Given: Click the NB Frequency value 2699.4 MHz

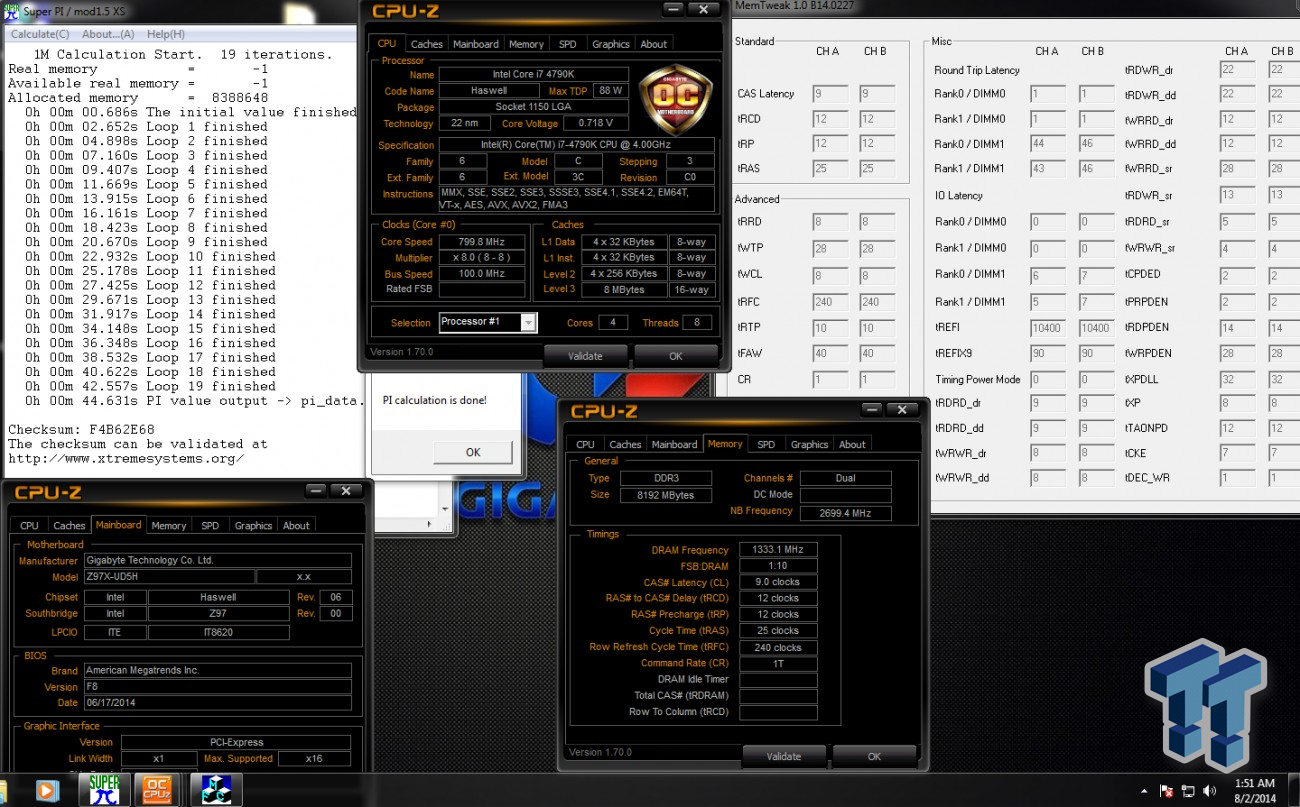Looking at the screenshot, I should [845, 512].
